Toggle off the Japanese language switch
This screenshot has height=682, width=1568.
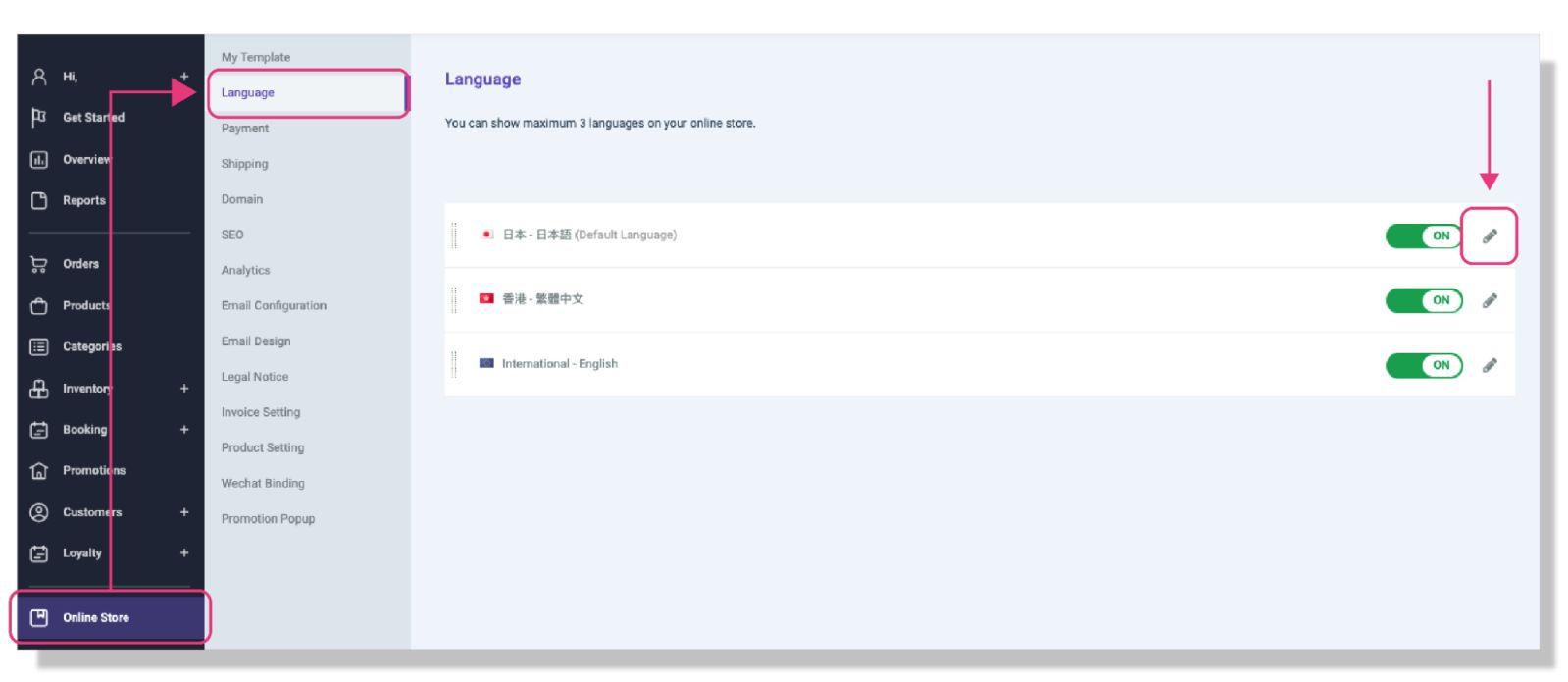(1424, 236)
